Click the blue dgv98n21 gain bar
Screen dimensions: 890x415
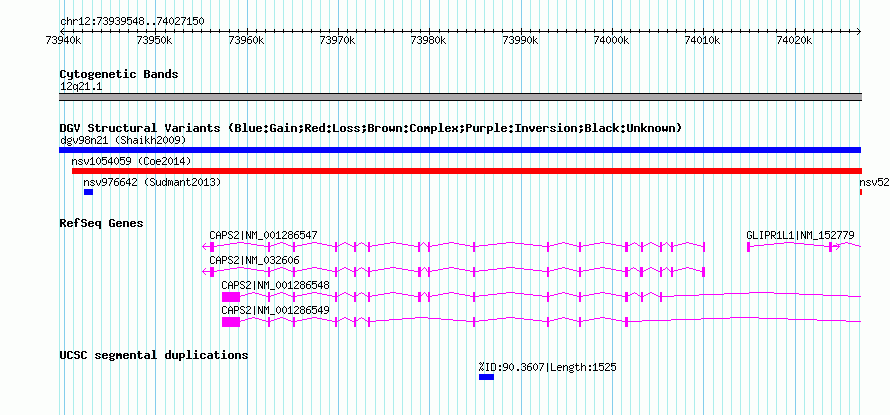[x=460, y=150]
